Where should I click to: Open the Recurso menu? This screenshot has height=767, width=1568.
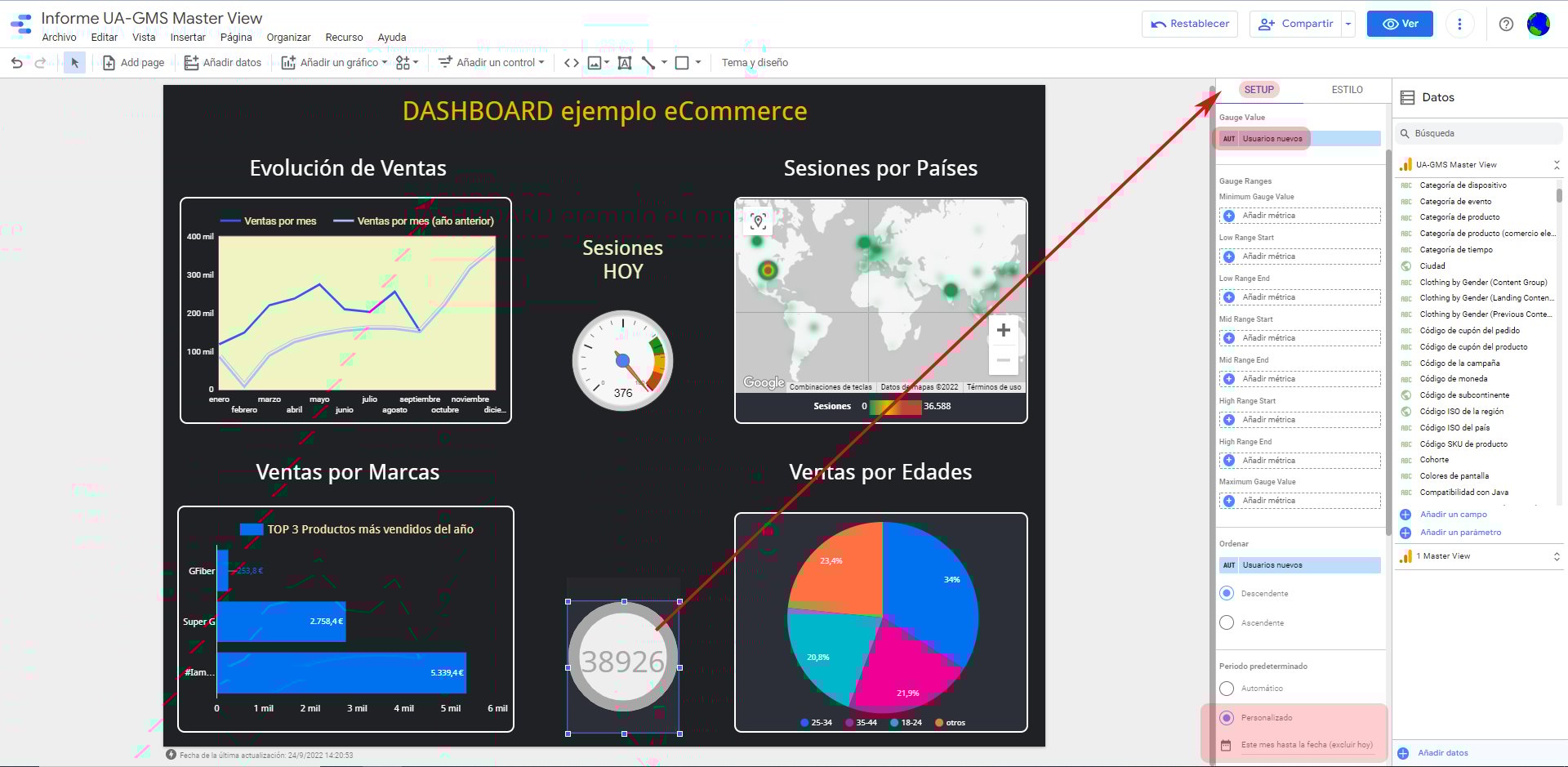[x=344, y=38]
